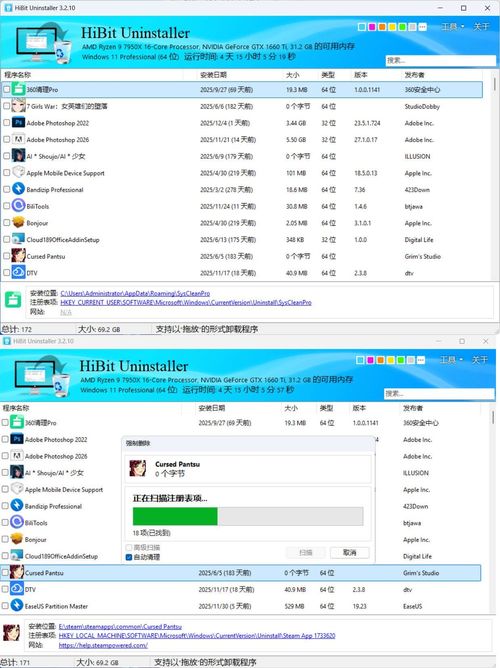This screenshot has width=500, height=668.
Task: Click the 搜索 search field in bottom window
Action: 439,394
